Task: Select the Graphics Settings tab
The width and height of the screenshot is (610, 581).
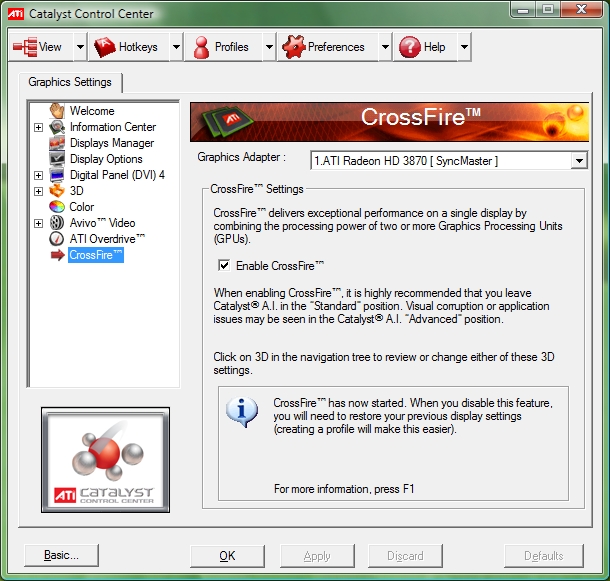Action: (70, 82)
